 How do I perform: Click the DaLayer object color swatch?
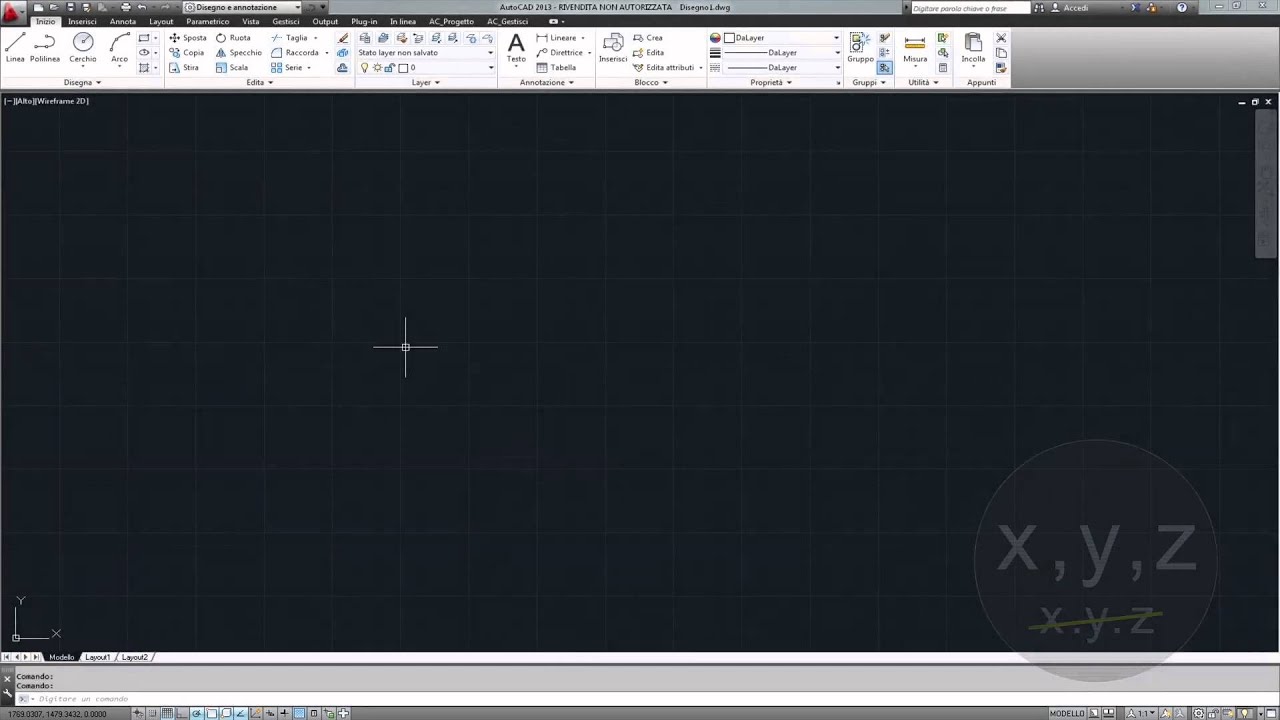click(730, 38)
